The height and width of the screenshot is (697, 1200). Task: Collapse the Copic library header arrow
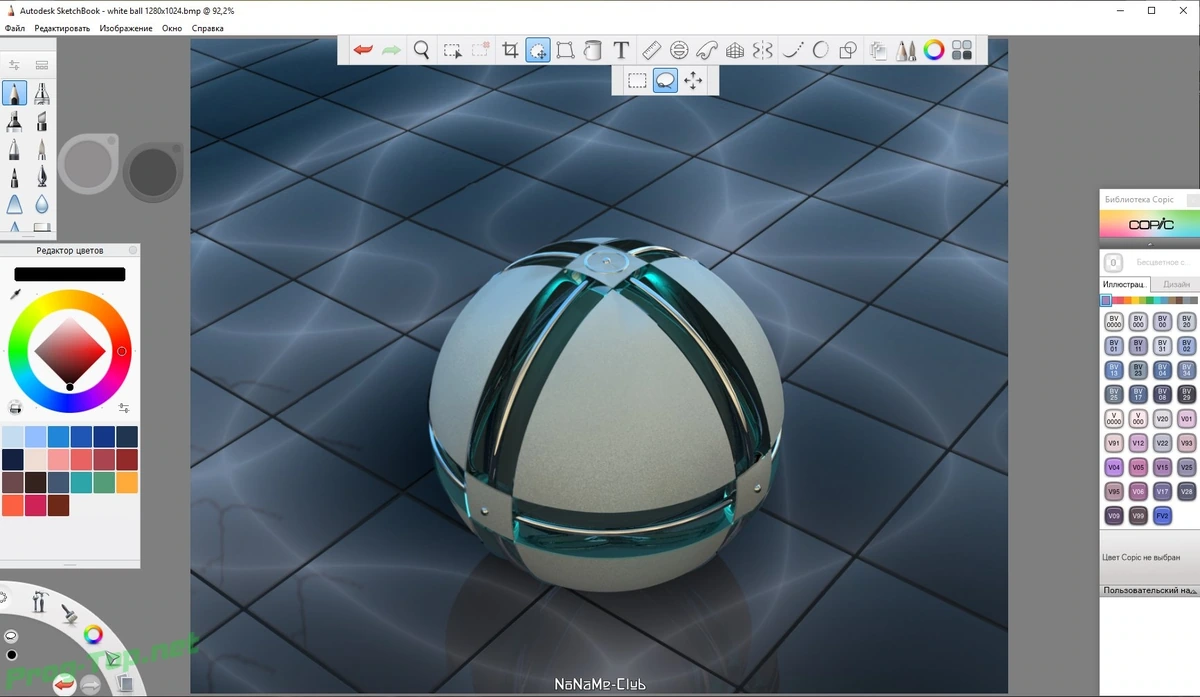click(x=1148, y=242)
